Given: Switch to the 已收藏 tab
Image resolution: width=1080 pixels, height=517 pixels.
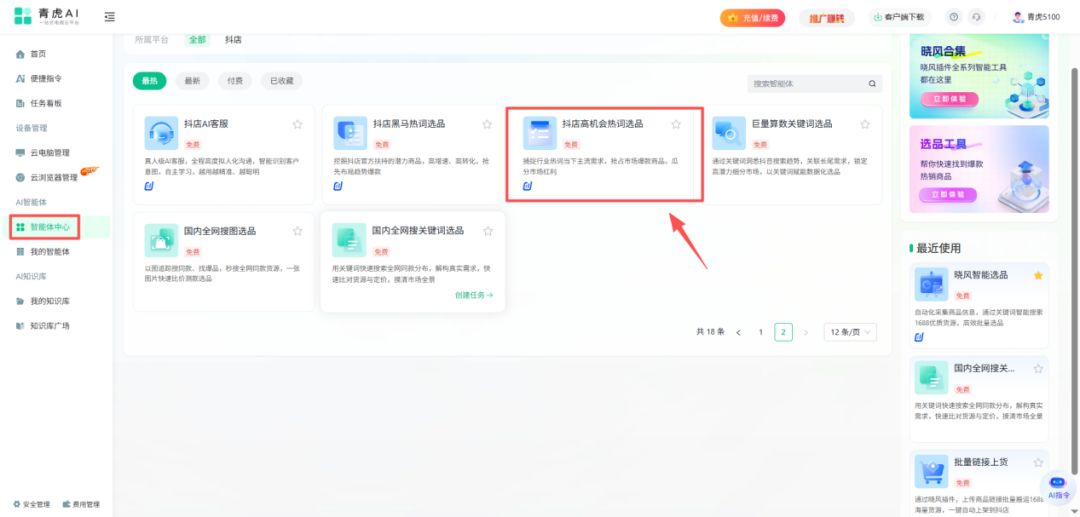Looking at the screenshot, I should [282, 81].
